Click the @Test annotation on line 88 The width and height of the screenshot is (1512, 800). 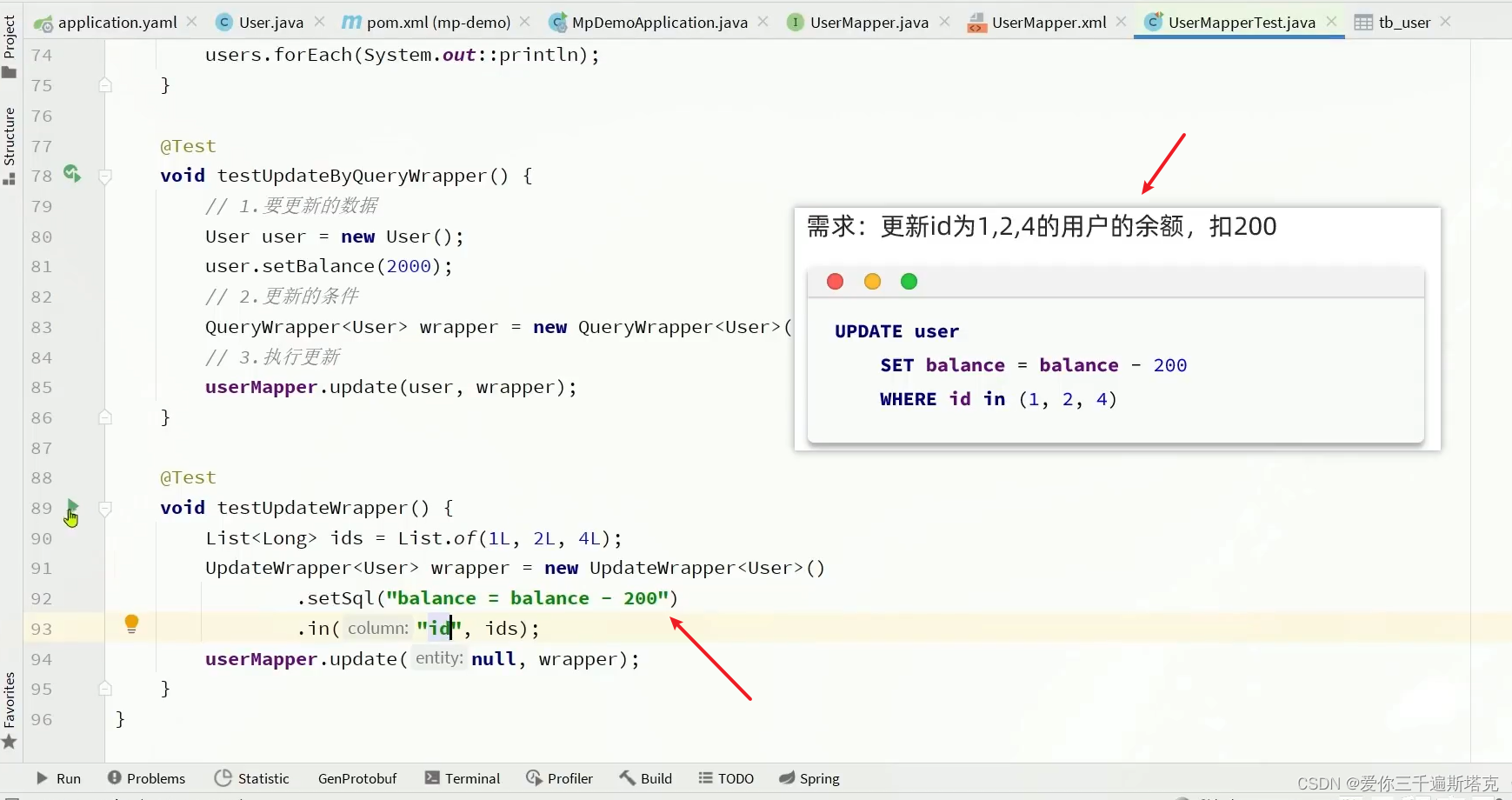point(188,477)
